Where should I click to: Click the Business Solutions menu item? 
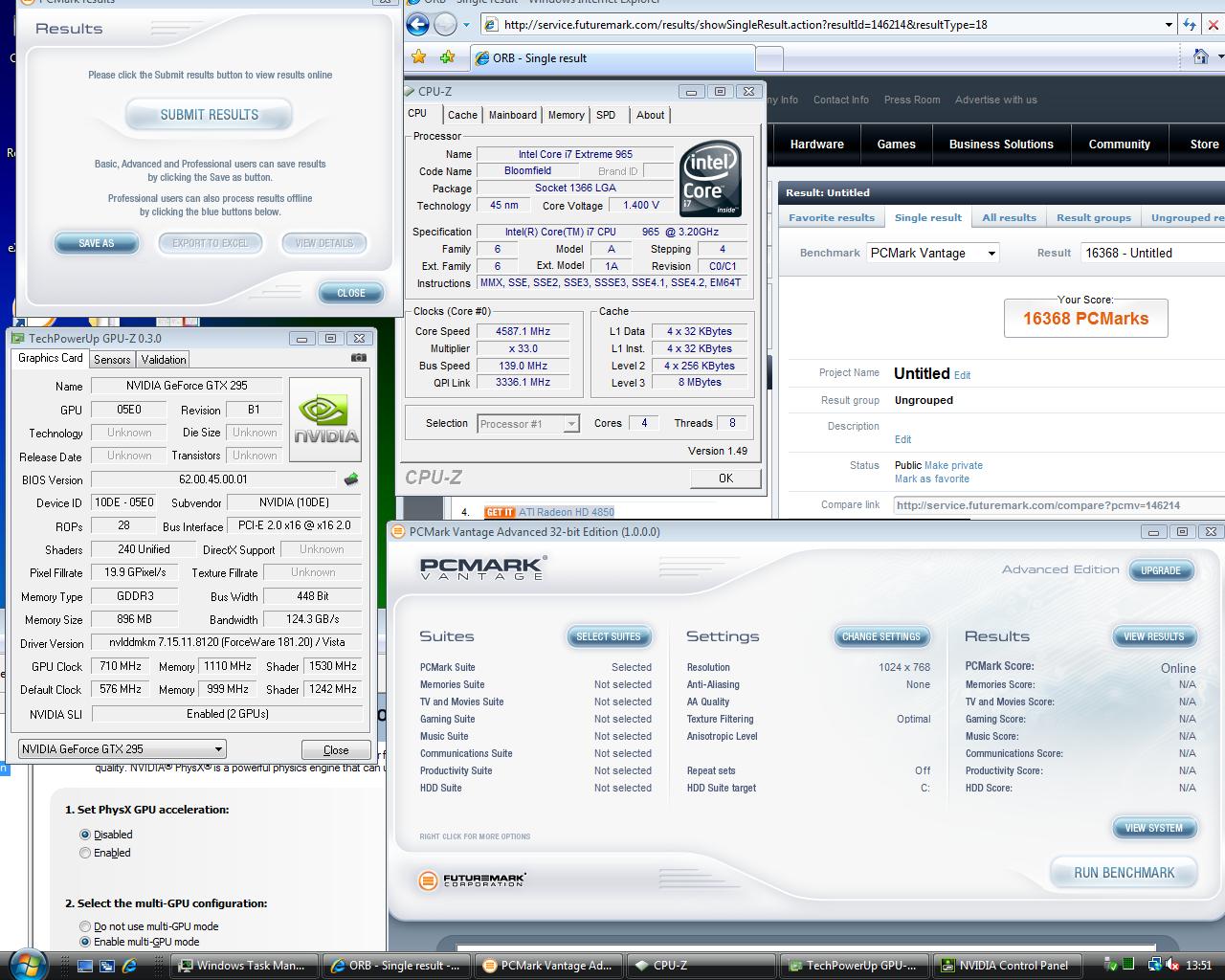click(x=1001, y=145)
